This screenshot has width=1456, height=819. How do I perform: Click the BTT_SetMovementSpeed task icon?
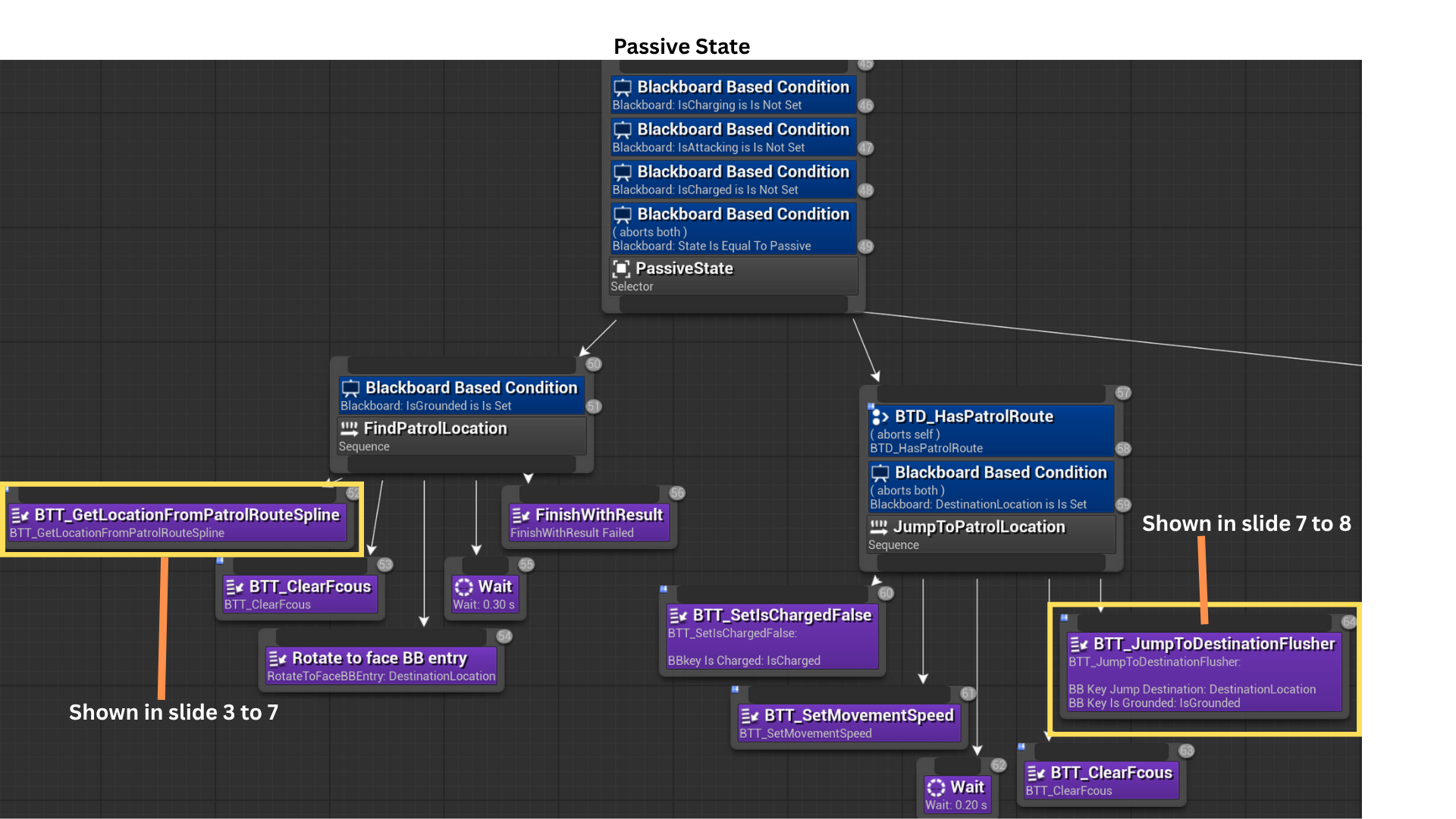point(749,716)
